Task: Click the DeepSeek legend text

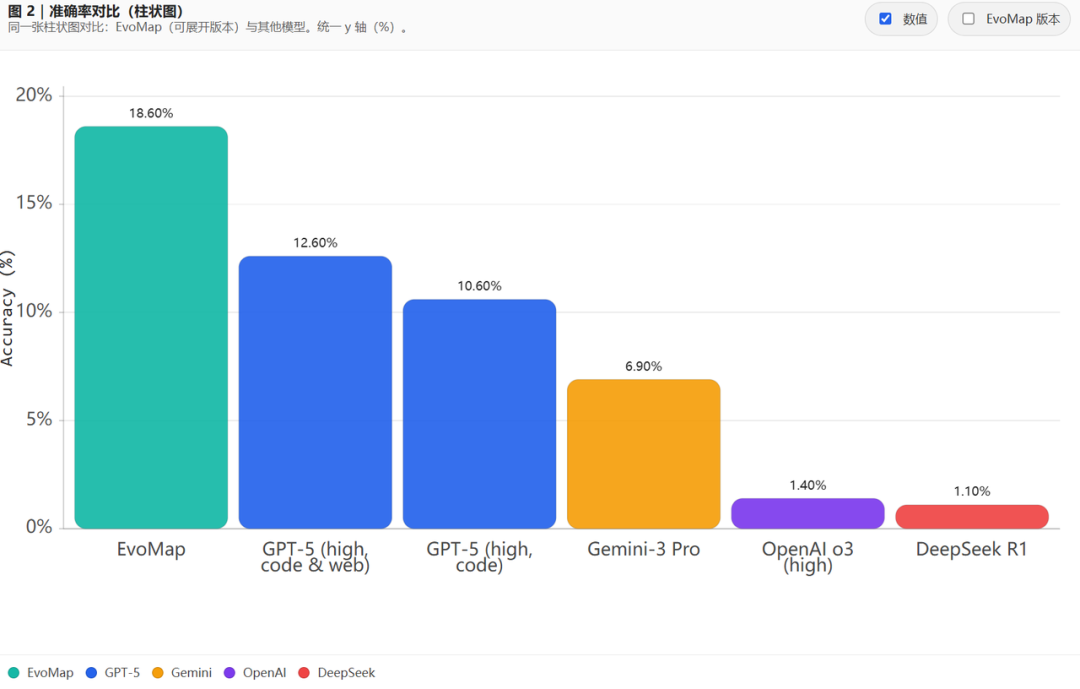Action: [x=346, y=672]
